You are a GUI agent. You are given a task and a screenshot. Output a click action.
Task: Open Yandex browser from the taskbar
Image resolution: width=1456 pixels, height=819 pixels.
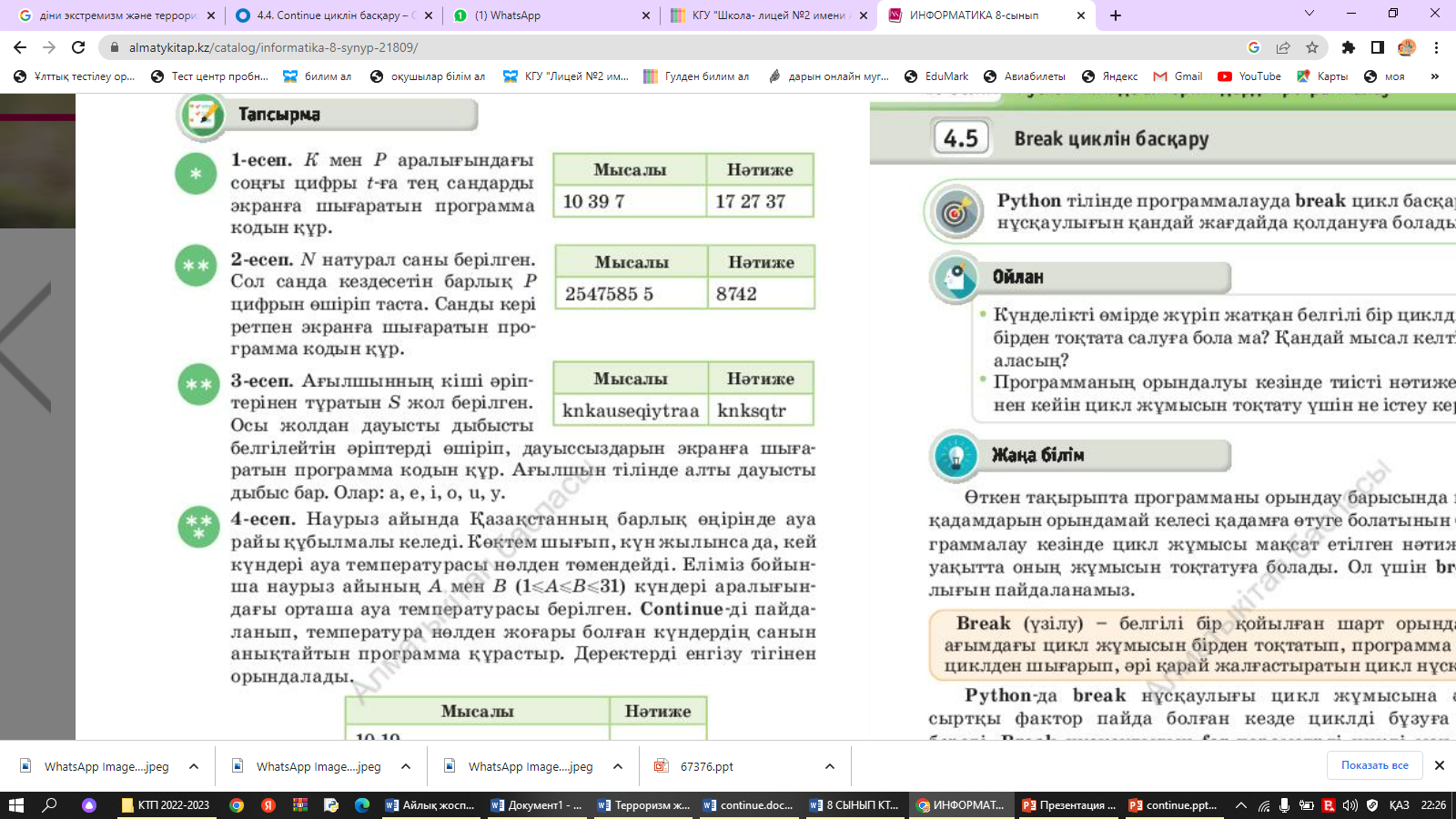268,805
